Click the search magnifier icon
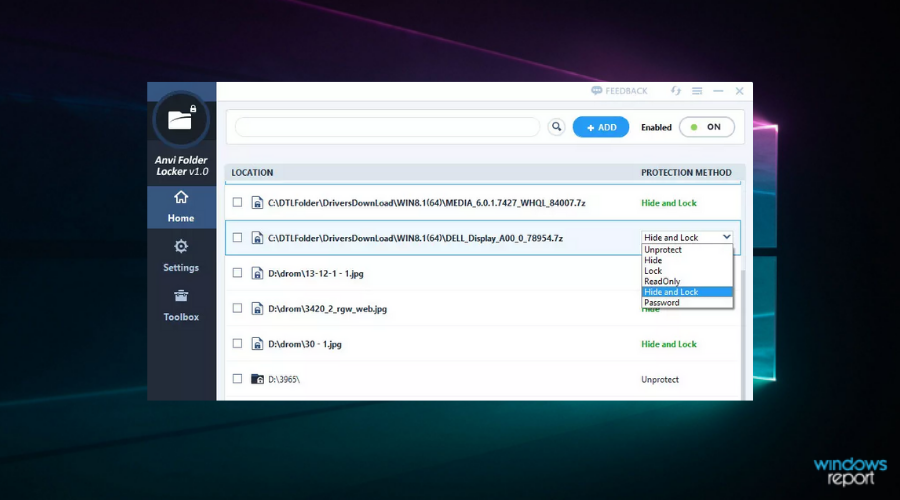The width and height of the screenshot is (900, 500). tap(556, 127)
